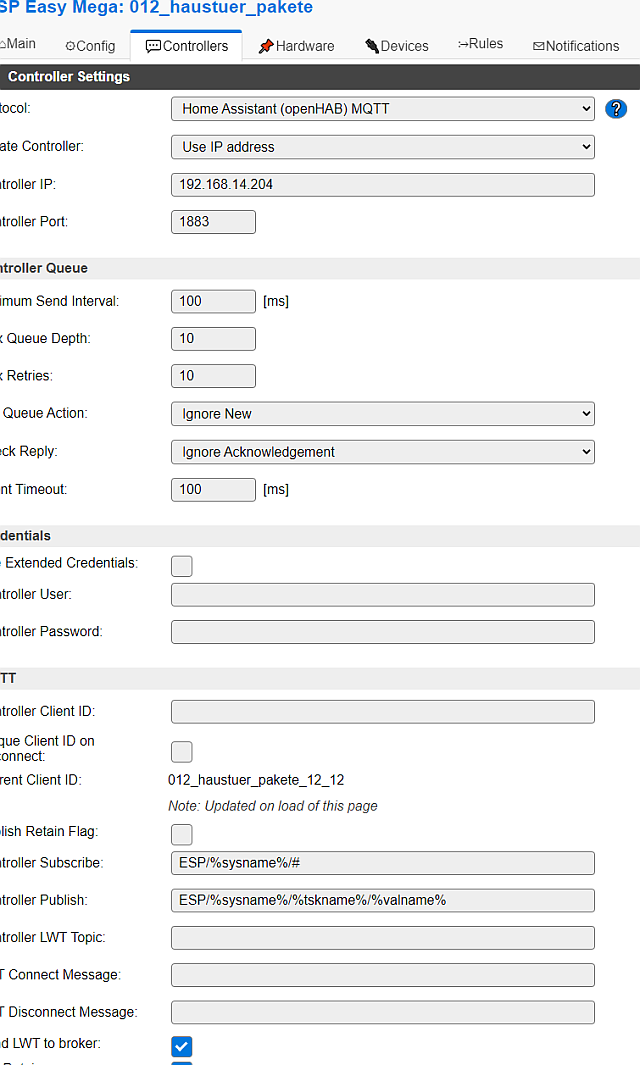Enable the Publish Retain Flag checkbox
The width and height of the screenshot is (640, 1065).
(181, 835)
